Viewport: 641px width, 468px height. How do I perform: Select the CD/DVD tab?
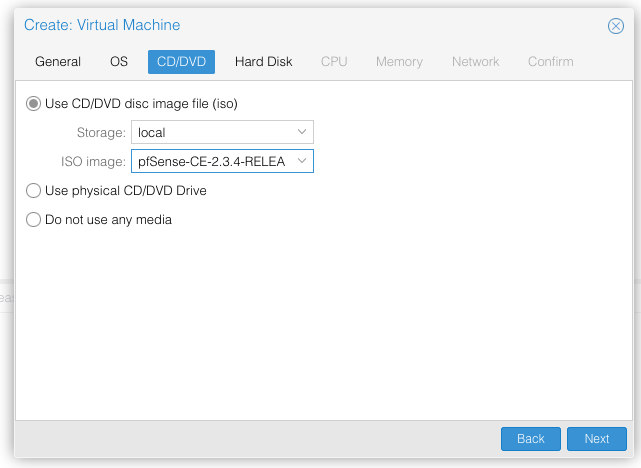181,62
